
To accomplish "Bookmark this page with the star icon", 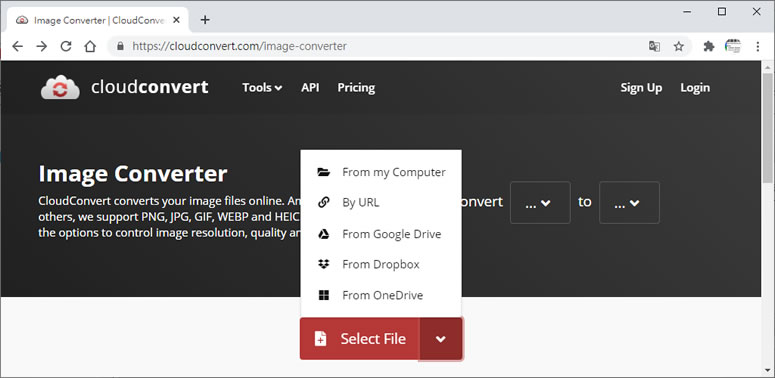I will tap(679, 46).
